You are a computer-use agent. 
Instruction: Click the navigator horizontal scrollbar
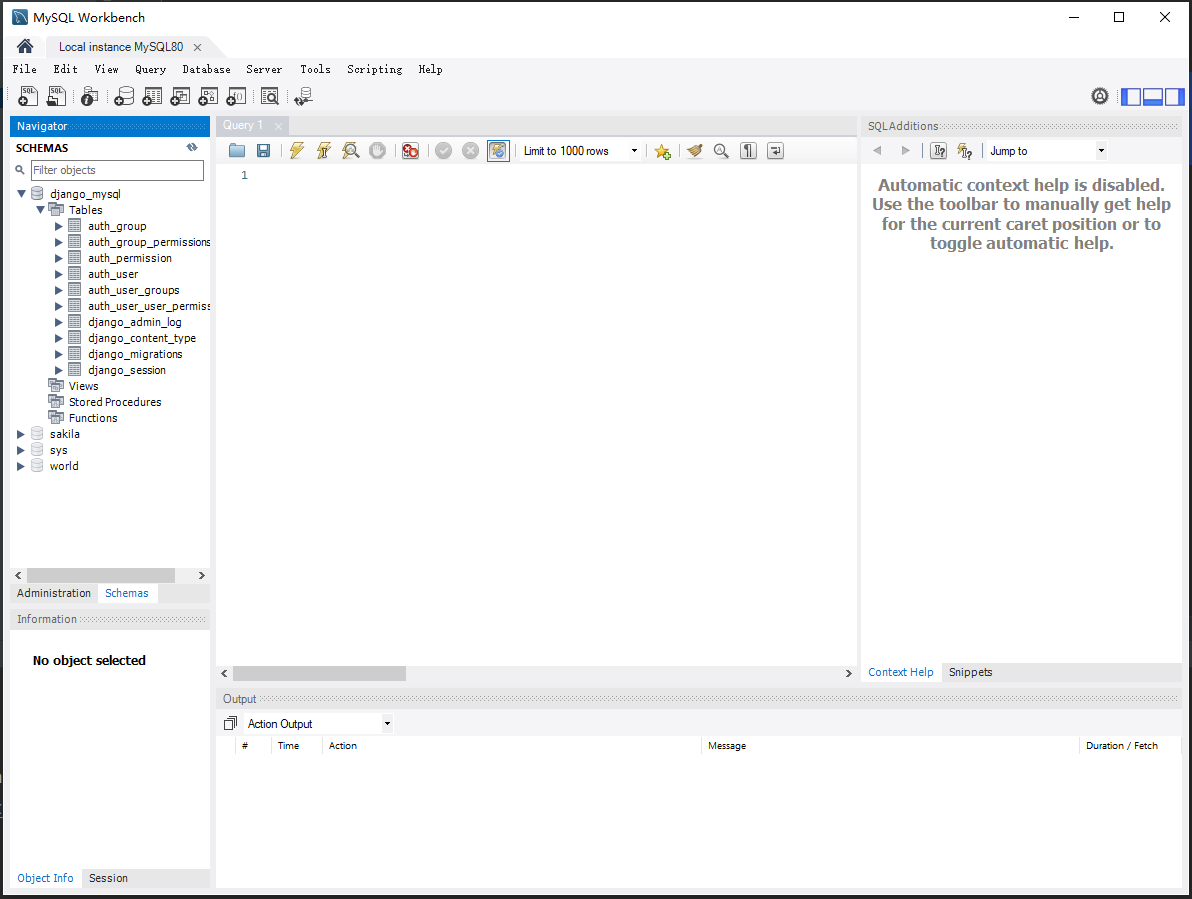point(101,575)
